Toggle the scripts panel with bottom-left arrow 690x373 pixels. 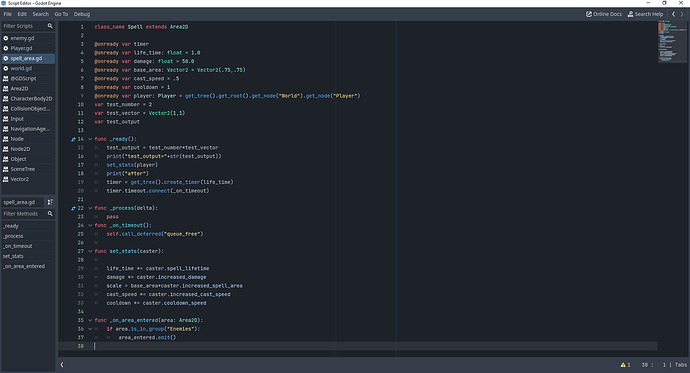pos(62,365)
